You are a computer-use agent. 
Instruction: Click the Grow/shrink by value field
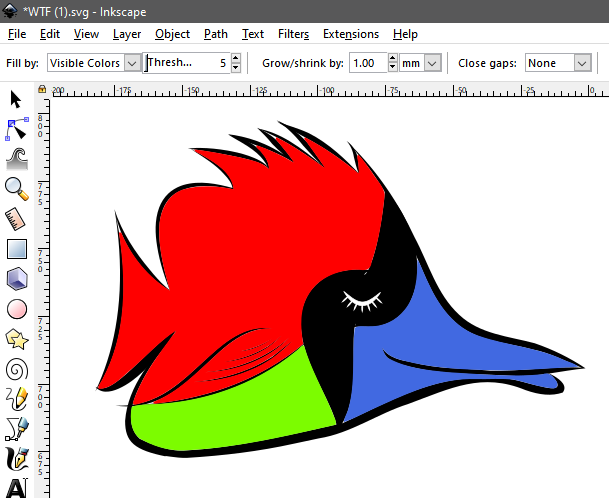pos(364,63)
